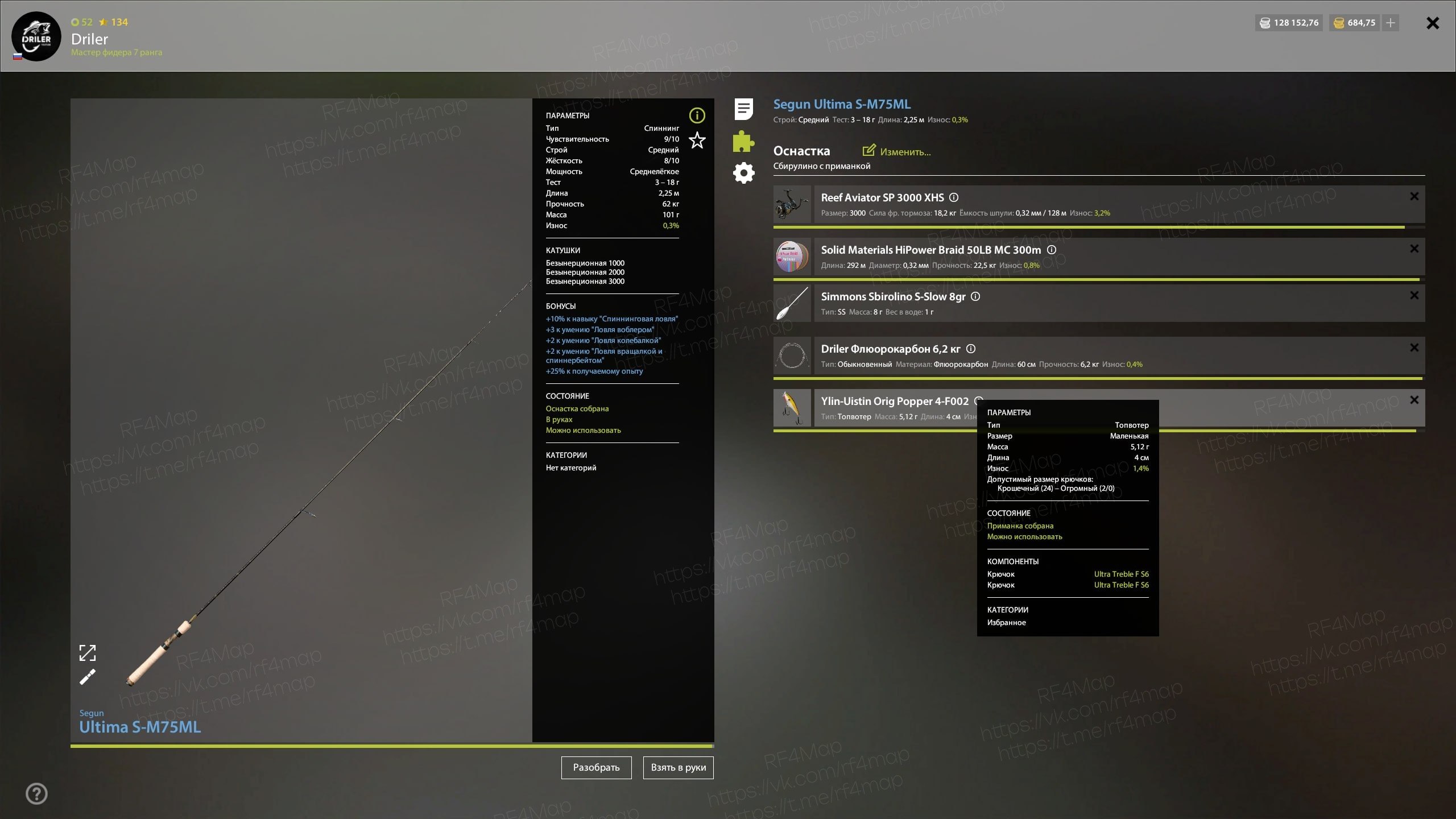Click the edit pencil icon beside Изменить
This screenshot has width=1456, height=819.
(x=868, y=150)
